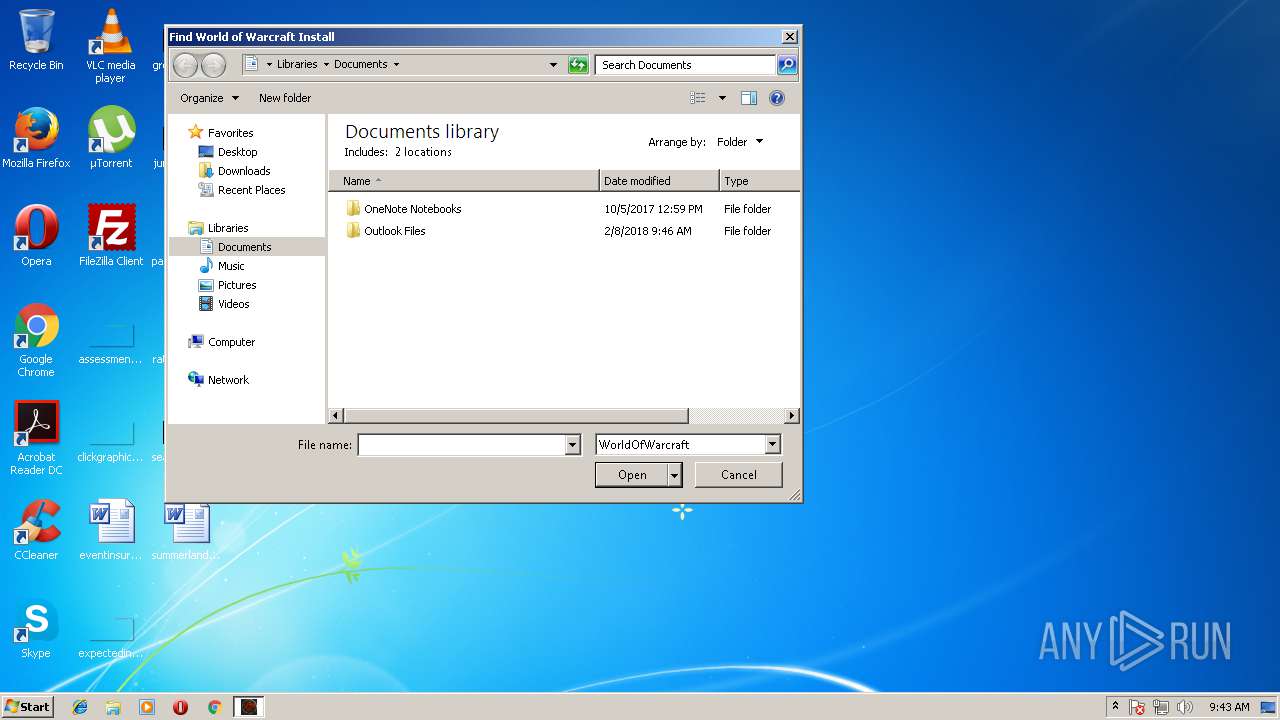Sort by the Type column header
The width and height of the screenshot is (1280, 720).
point(759,181)
